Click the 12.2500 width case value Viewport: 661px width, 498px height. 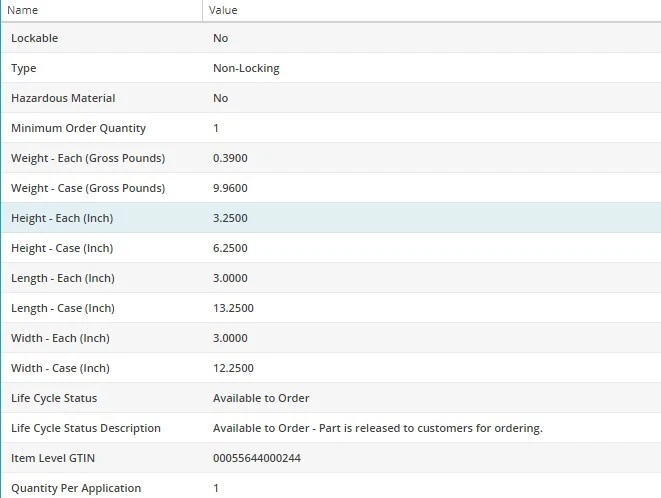click(x=233, y=368)
